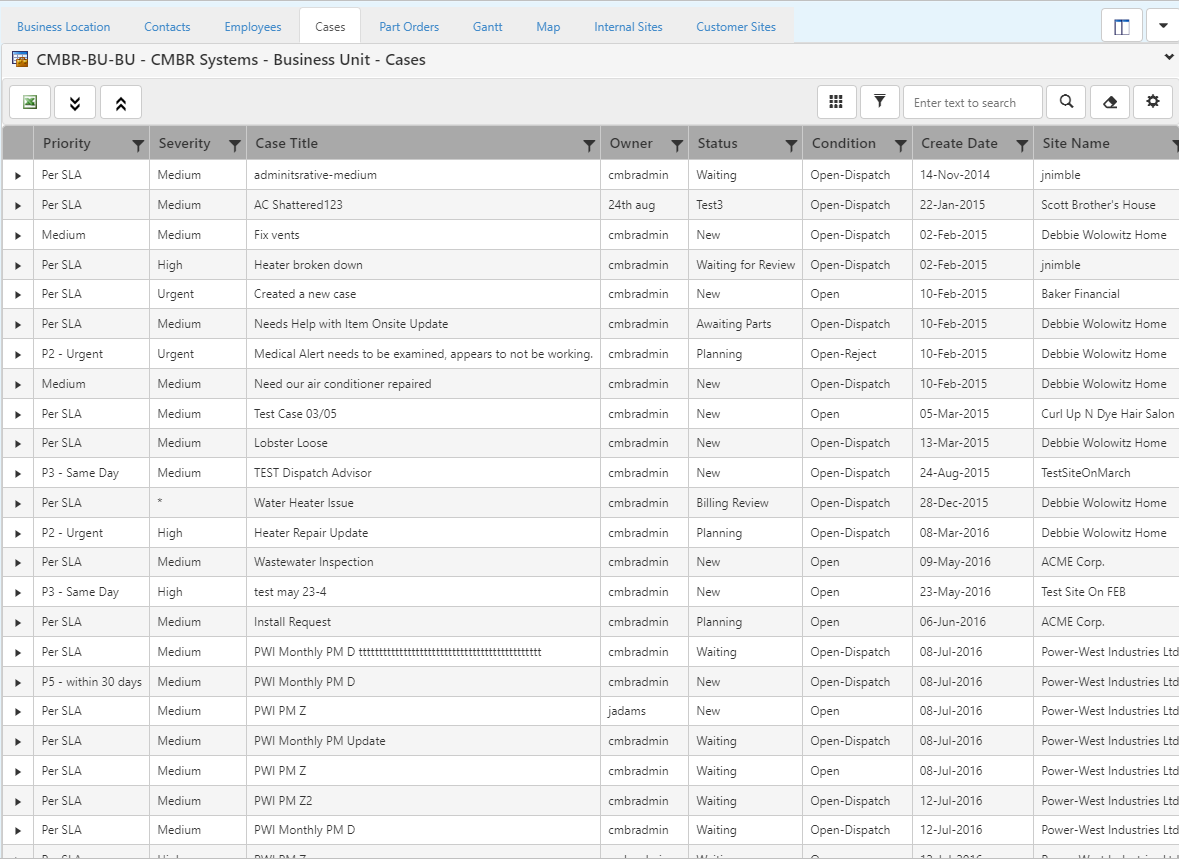Open the Priority column filter

tap(138, 145)
